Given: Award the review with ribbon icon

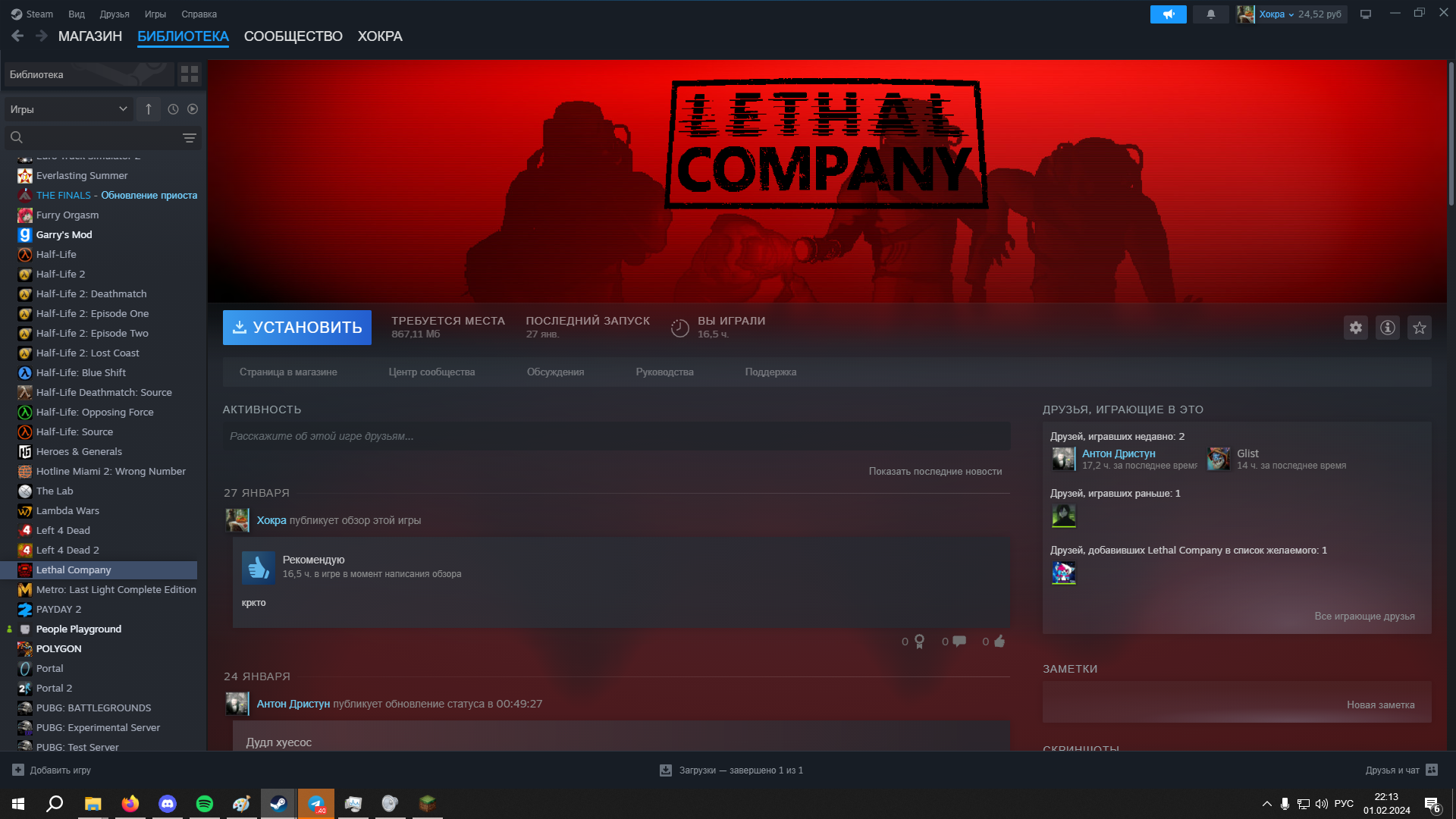Looking at the screenshot, I should pos(920,642).
